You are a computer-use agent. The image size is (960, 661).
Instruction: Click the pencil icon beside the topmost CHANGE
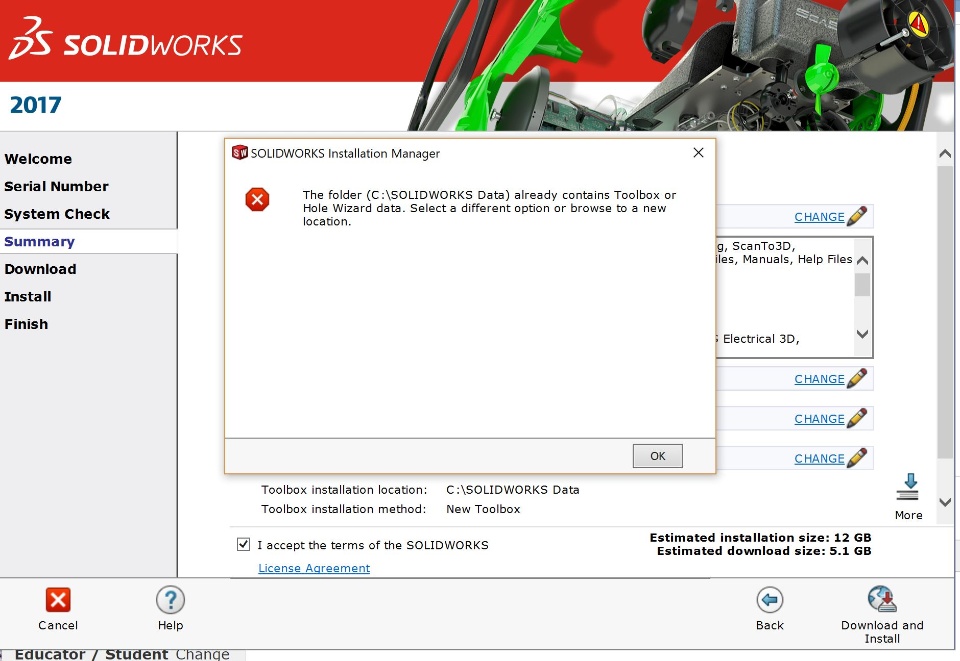pos(857,216)
